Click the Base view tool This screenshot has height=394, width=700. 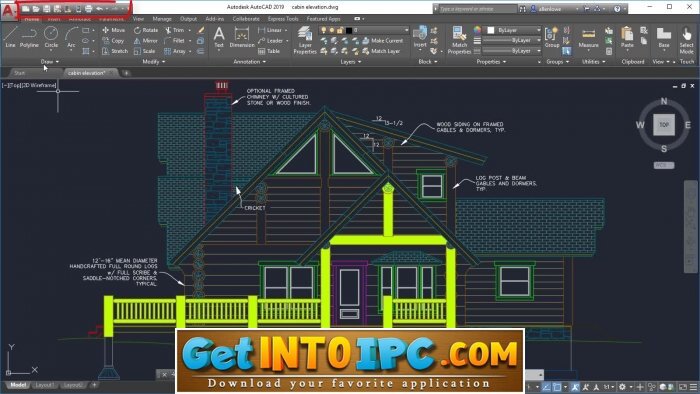663,37
